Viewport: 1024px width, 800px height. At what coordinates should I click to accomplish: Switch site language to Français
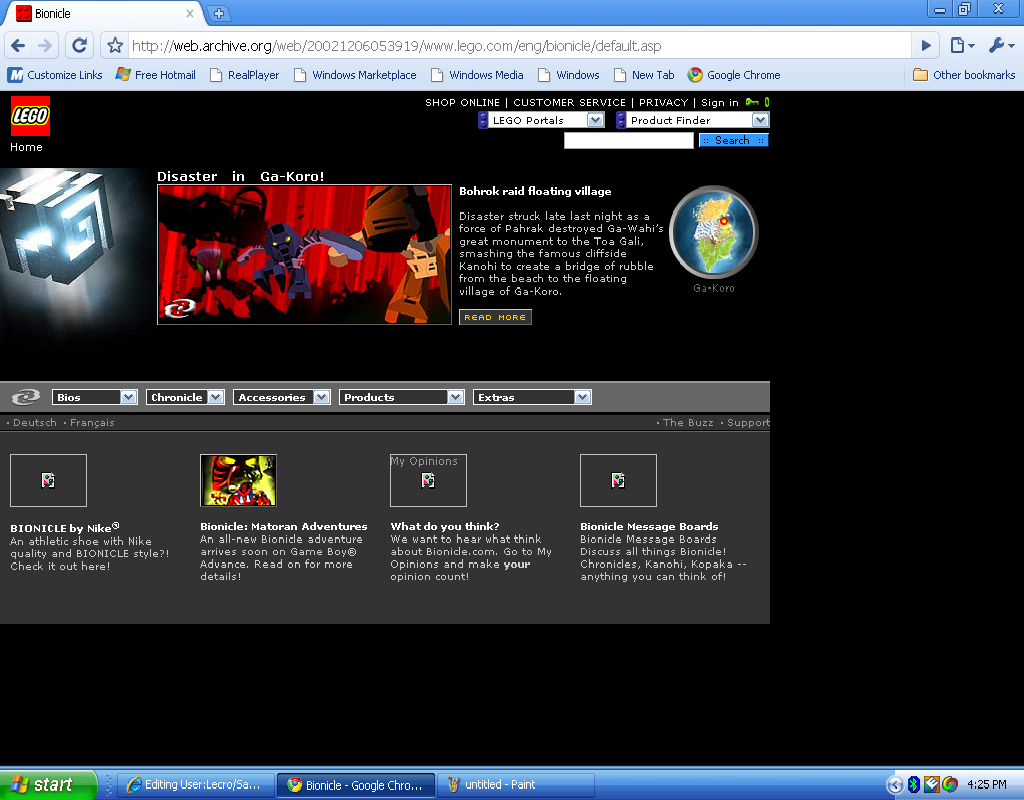(92, 422)
